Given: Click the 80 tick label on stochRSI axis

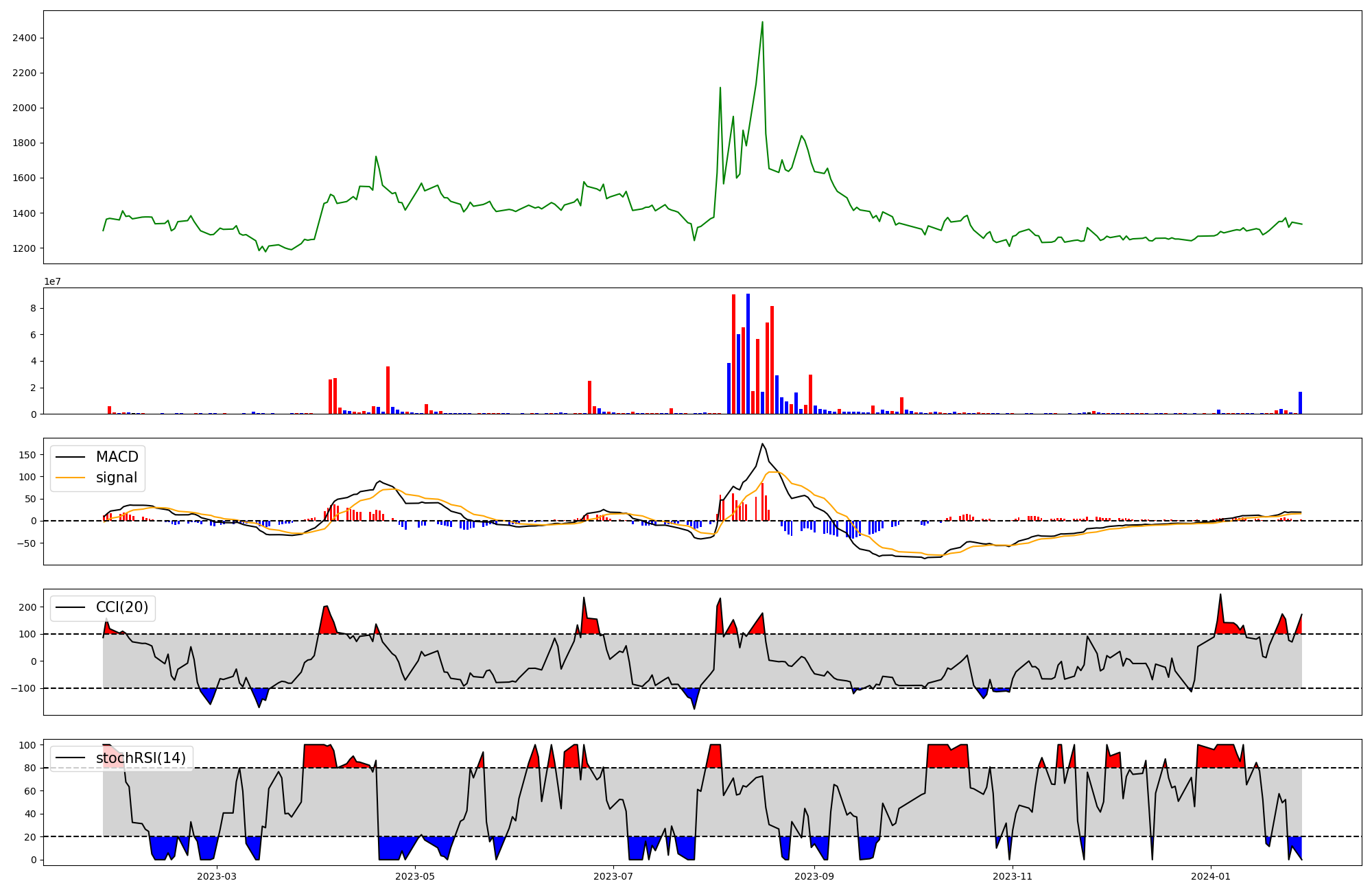Looking at the screenshot, I should click(x=29, y=768).
